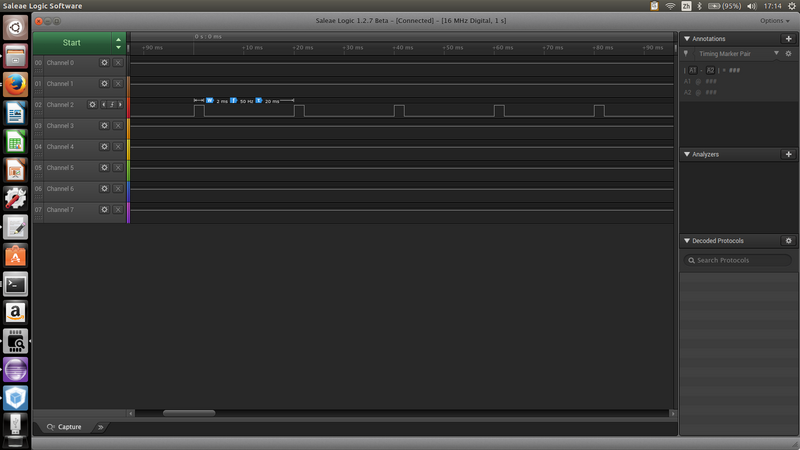800x450 pixels.
Task: Jump to next edge on Channel 2
Action: [x=120, y=105]
